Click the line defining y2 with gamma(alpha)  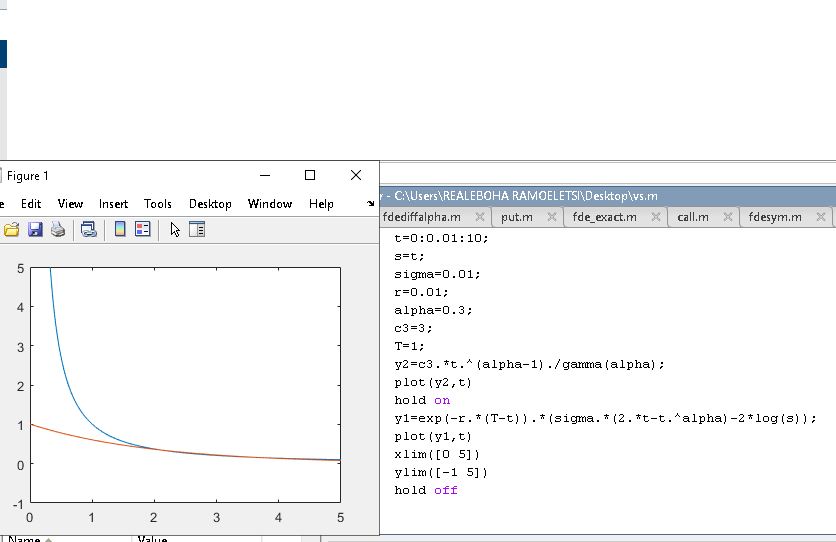tap(529, 365)
